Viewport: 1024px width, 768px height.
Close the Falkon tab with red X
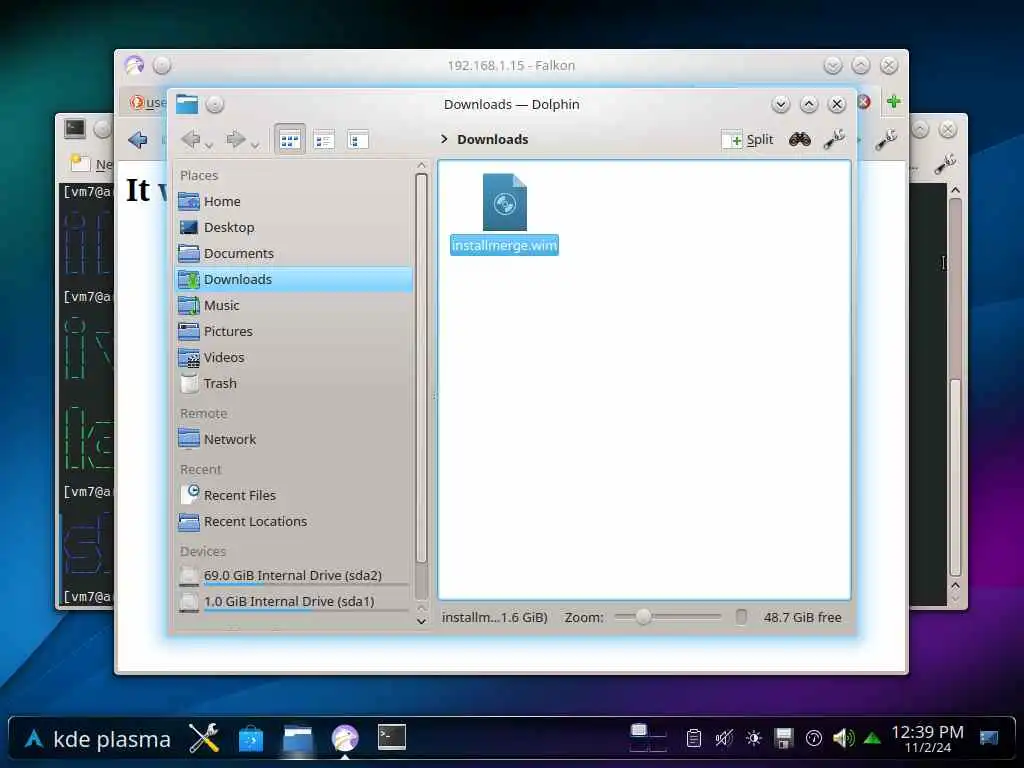tap(864, 102)
